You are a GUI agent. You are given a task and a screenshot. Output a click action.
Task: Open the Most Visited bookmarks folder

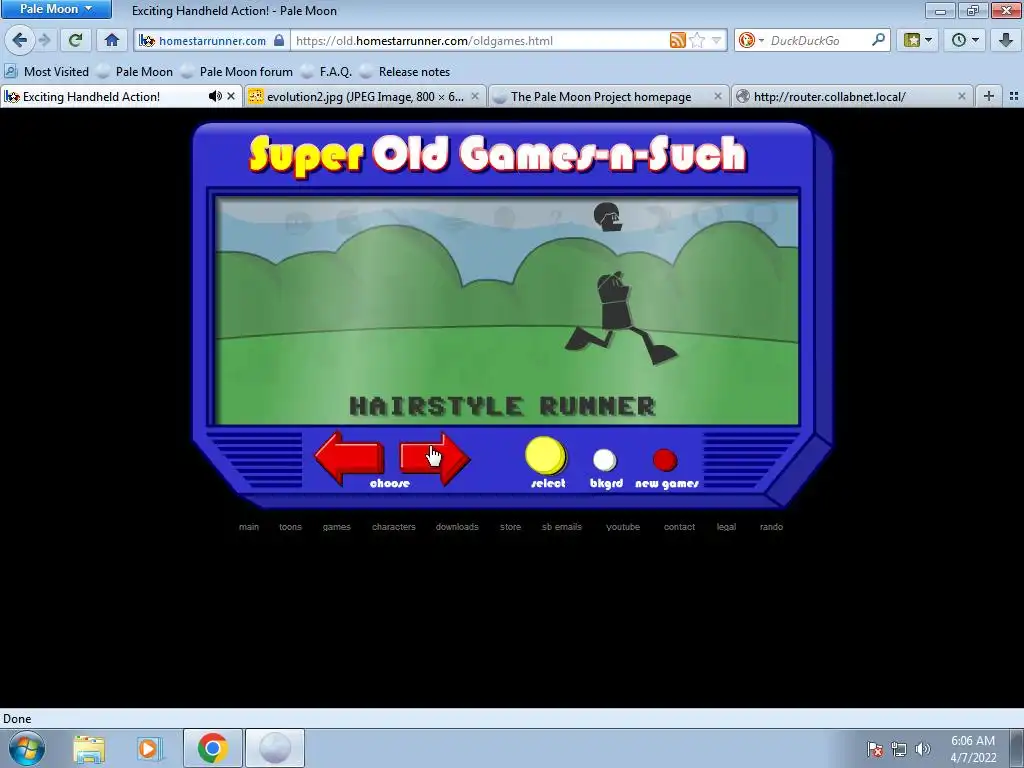46,72
